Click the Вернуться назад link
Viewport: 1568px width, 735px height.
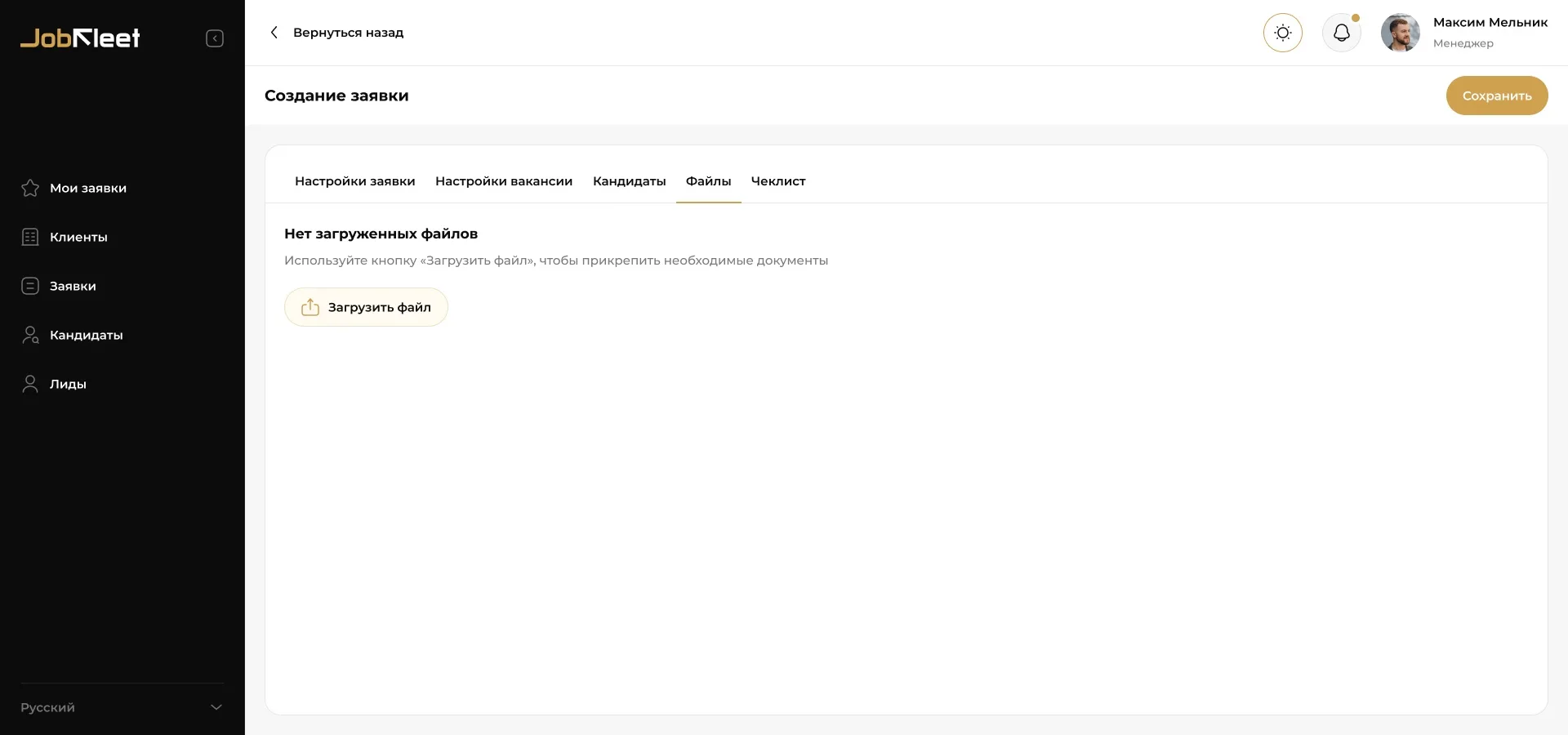348,33
